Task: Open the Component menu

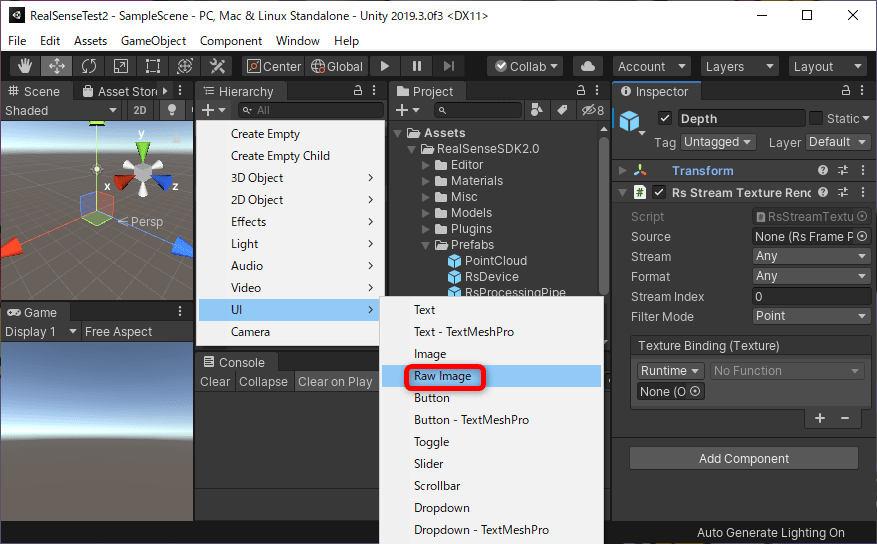Action: point(230,41)
